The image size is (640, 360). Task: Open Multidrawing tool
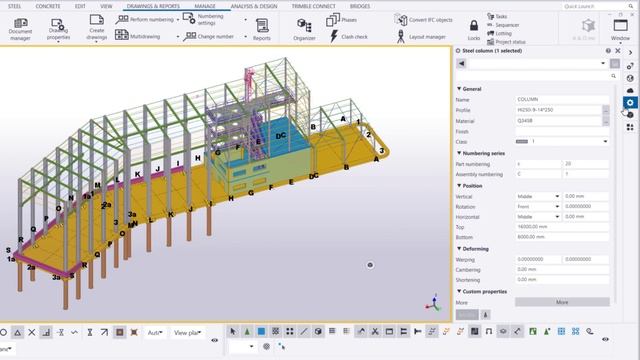[x=138, y=36]
